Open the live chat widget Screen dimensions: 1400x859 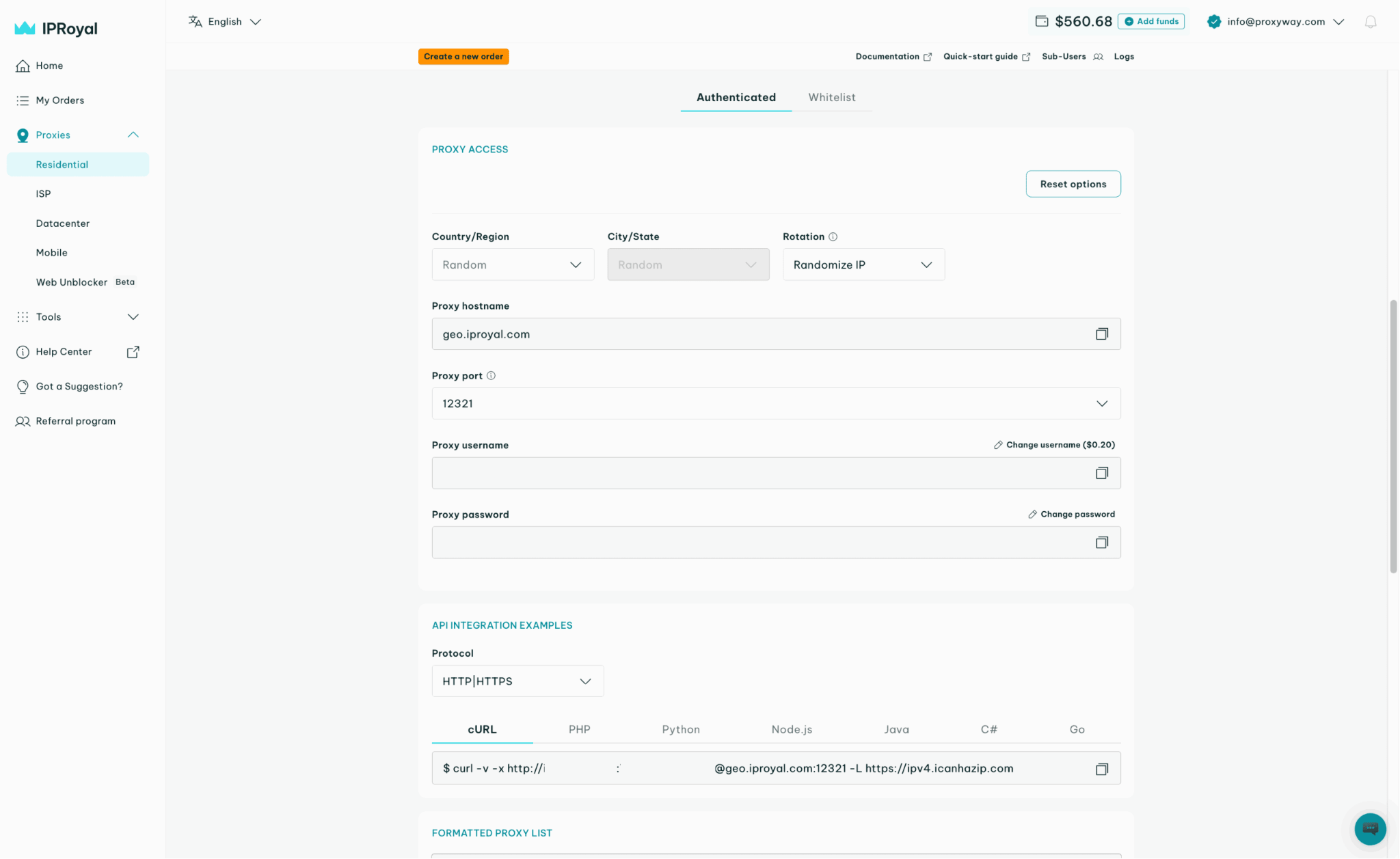coord(1370,829)
